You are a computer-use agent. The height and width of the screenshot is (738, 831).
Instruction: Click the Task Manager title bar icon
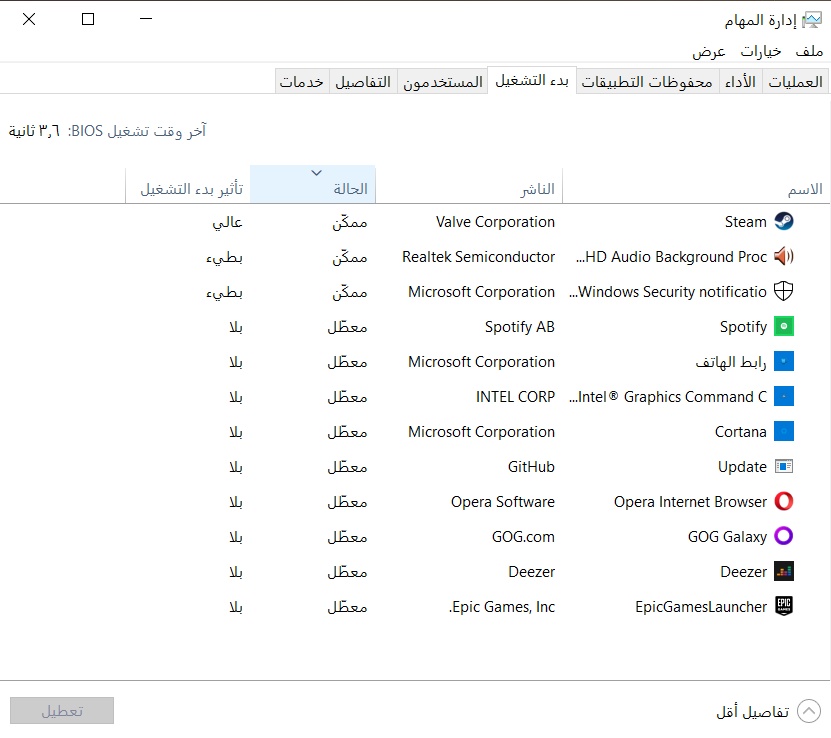[811, 20]
